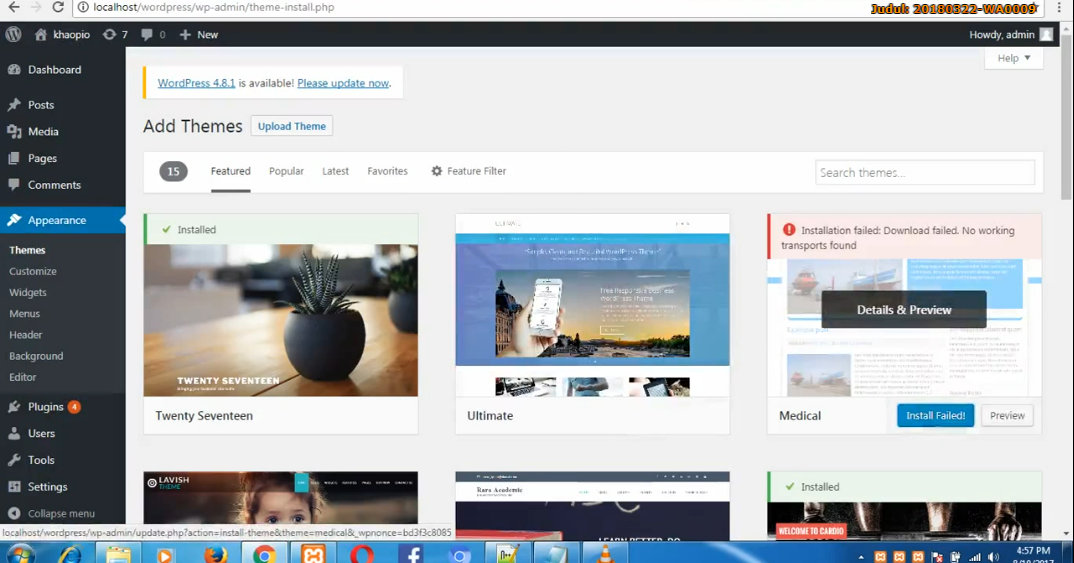Open the Howdy, admin profile menu
This screenshot has height=563, width=1074.
point(1010,34)
